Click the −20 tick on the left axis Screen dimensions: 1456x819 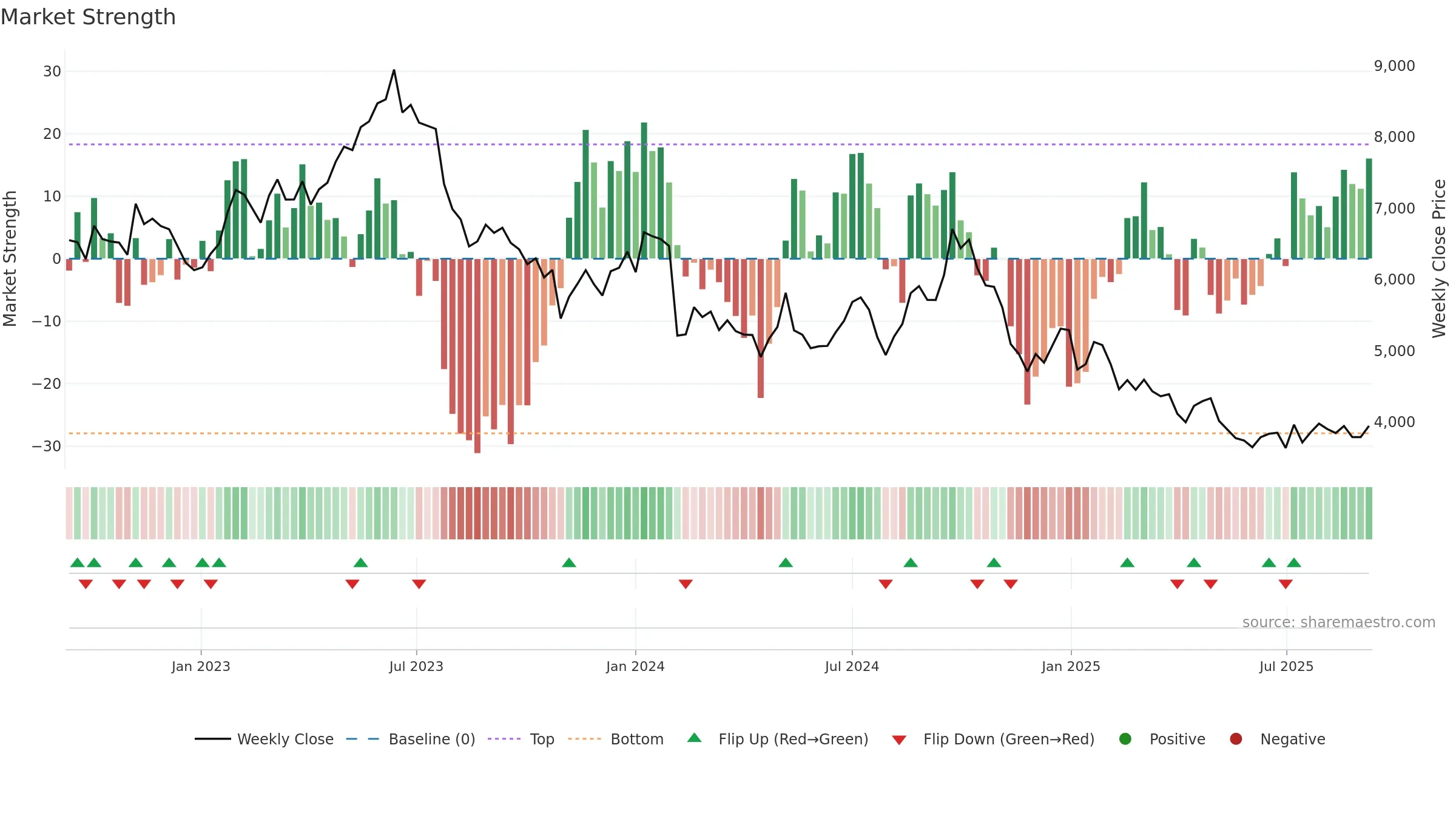[47, 384]
